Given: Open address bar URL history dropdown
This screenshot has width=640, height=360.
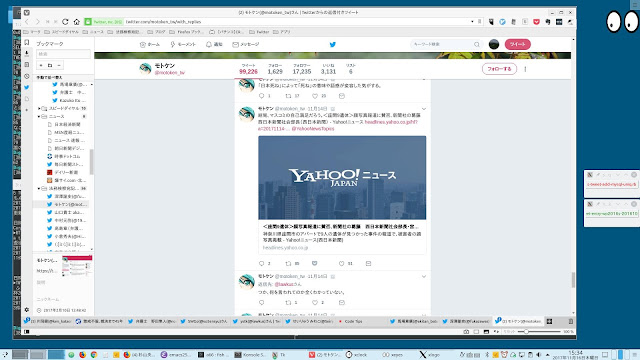Looking at the screenshot, I should pos(472,22).
